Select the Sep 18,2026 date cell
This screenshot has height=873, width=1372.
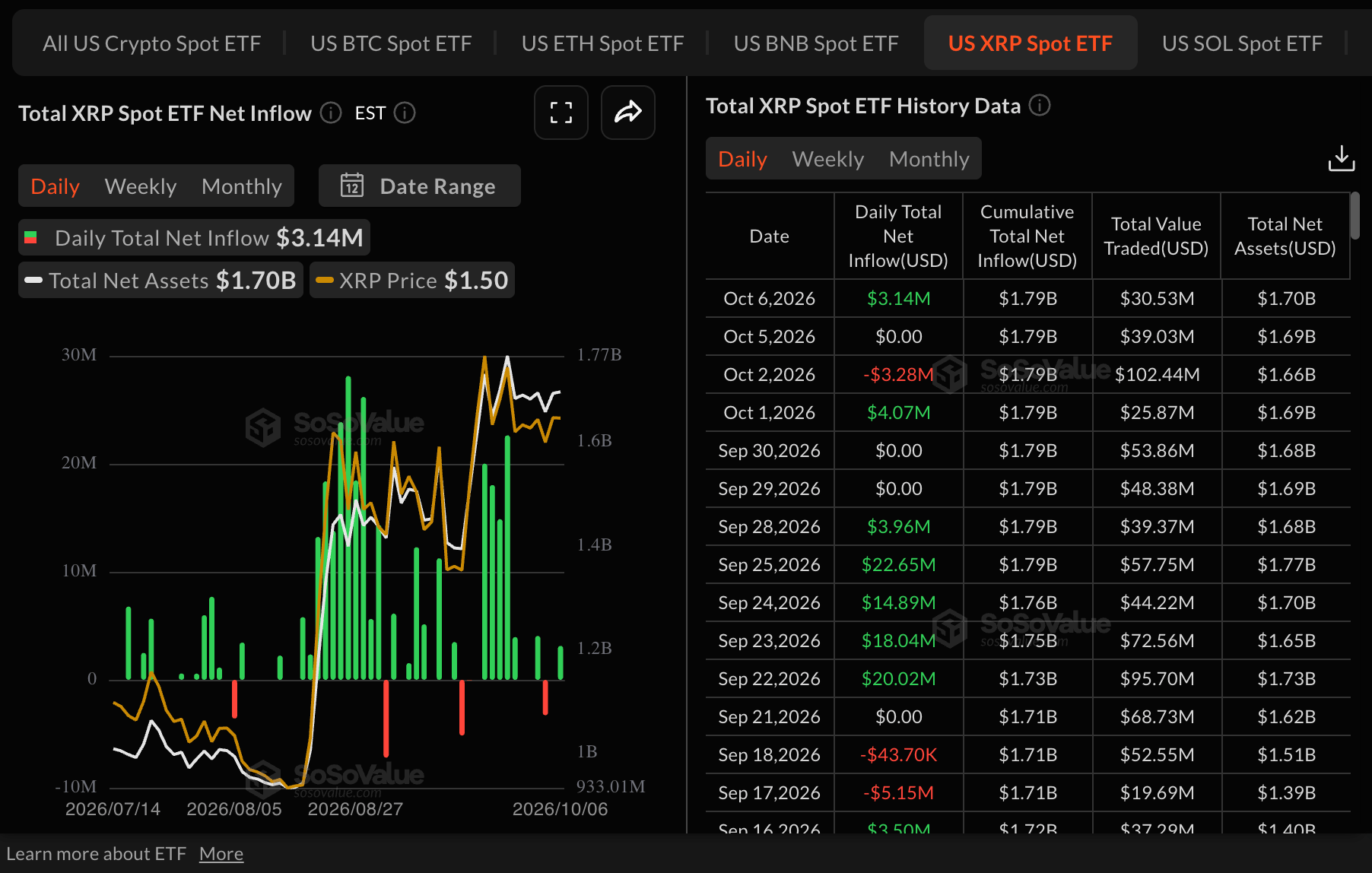[x=770, y=755]
